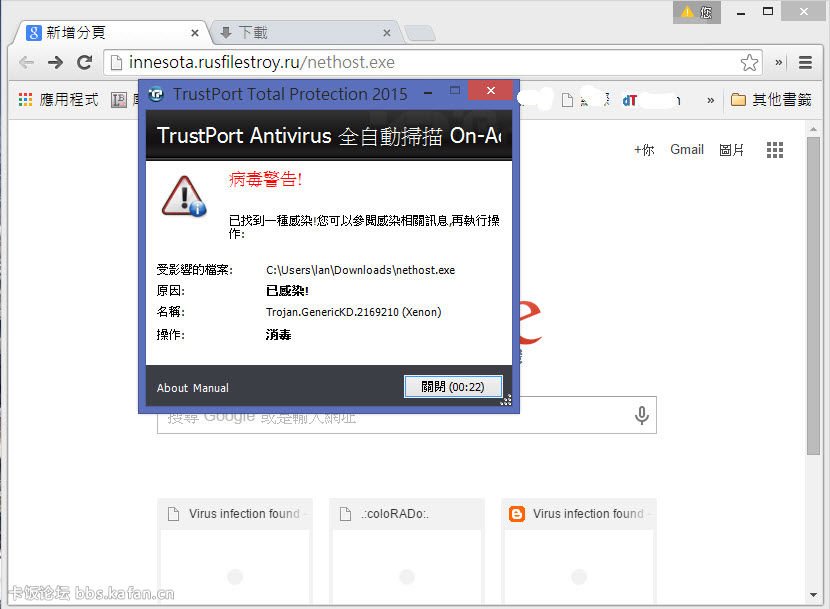Open the Gmail link
This screenshot has height=609, width=830.
point(687,150)
